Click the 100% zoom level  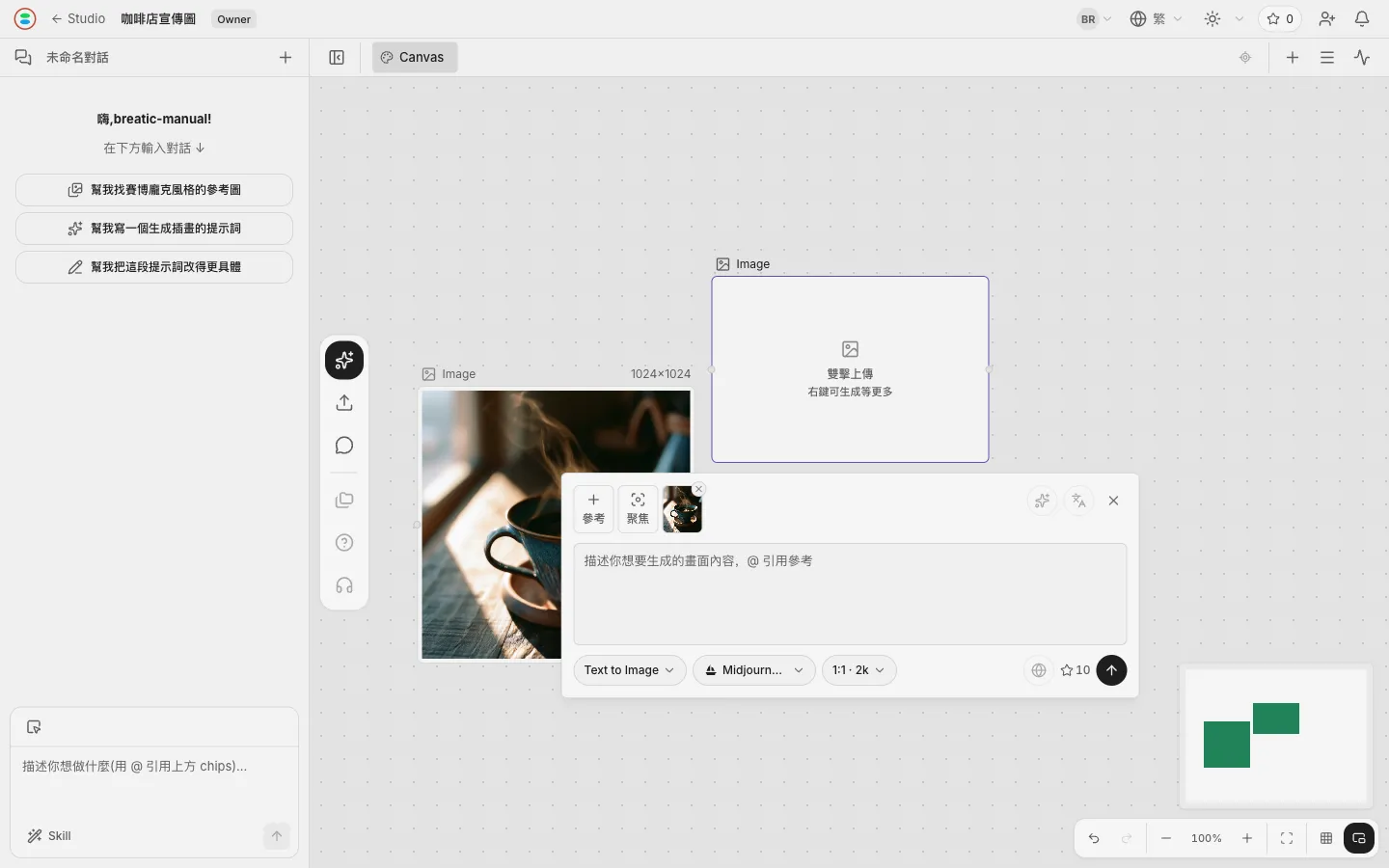(x=1207, y=838)
